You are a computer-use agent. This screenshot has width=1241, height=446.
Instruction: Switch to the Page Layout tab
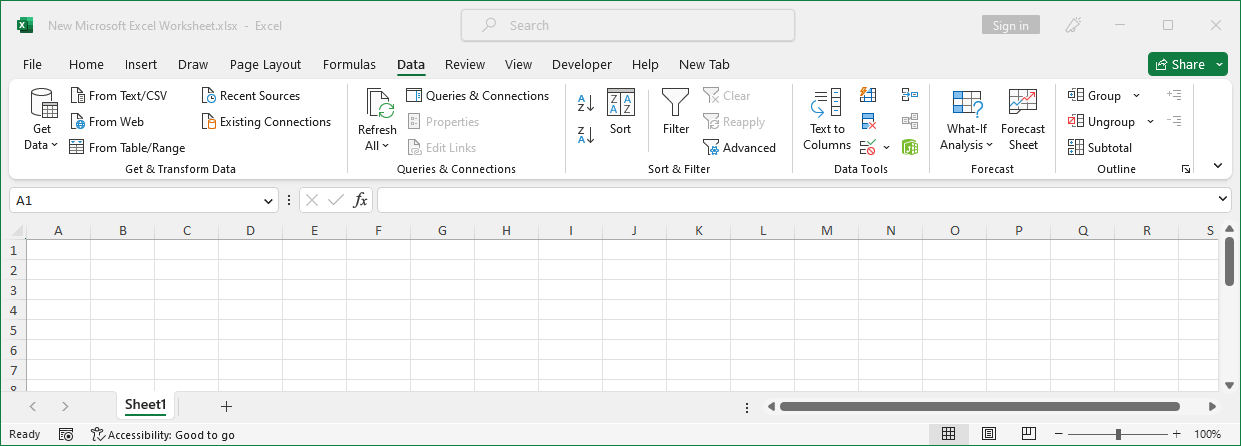point(265,65)
